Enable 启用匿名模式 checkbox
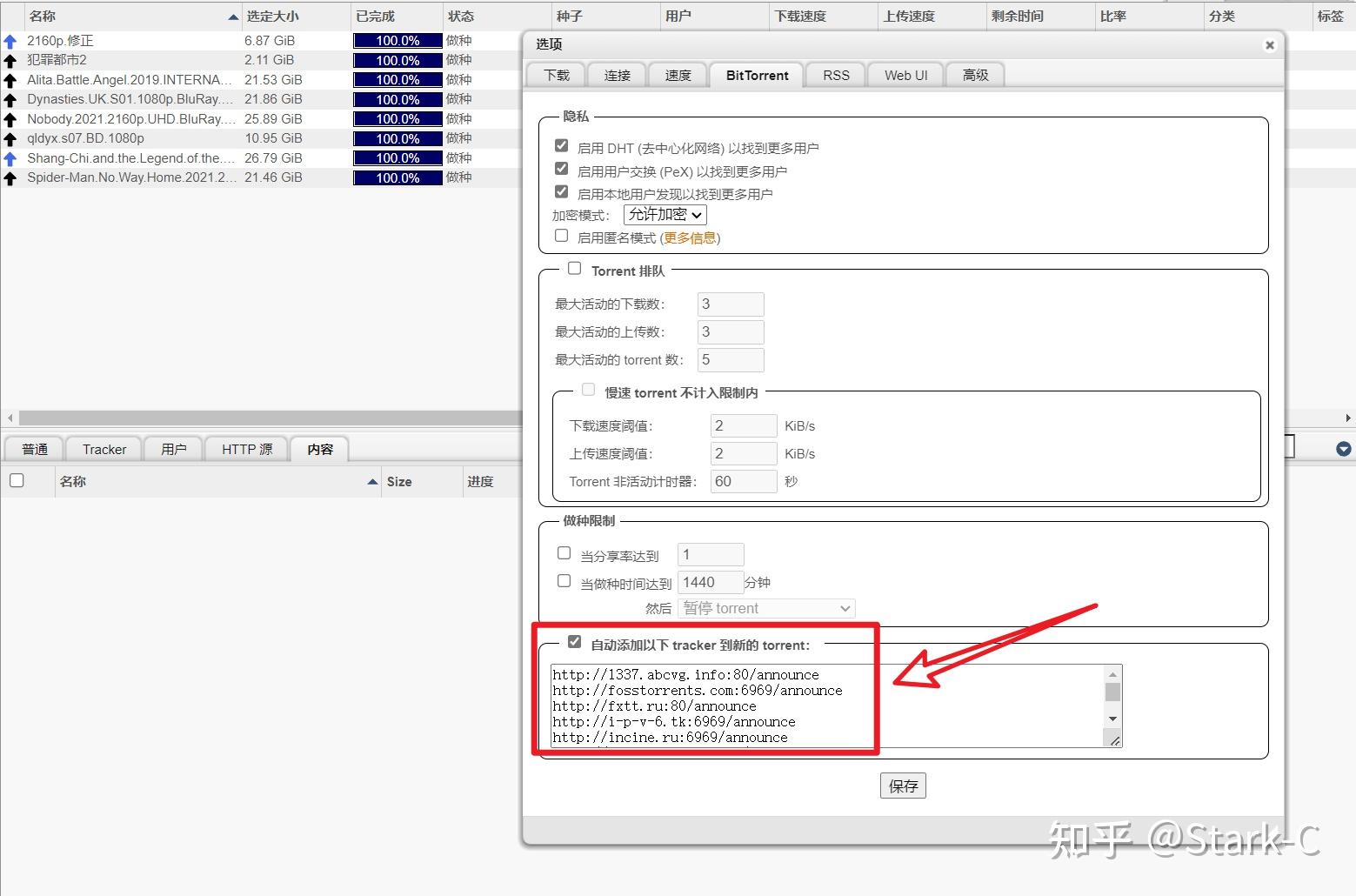The image size is (1356, 896). (561, 235)
